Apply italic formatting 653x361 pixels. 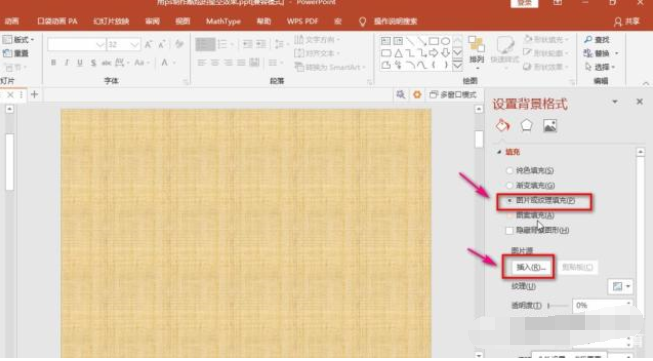point(67,62)
